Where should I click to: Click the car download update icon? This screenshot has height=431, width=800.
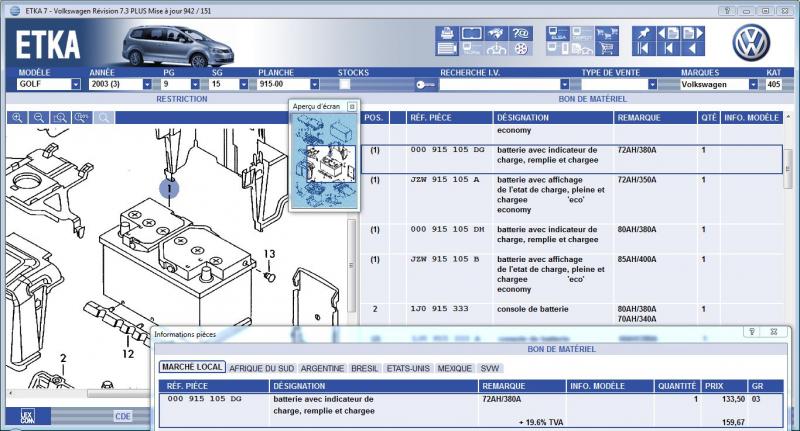[495, 49]
